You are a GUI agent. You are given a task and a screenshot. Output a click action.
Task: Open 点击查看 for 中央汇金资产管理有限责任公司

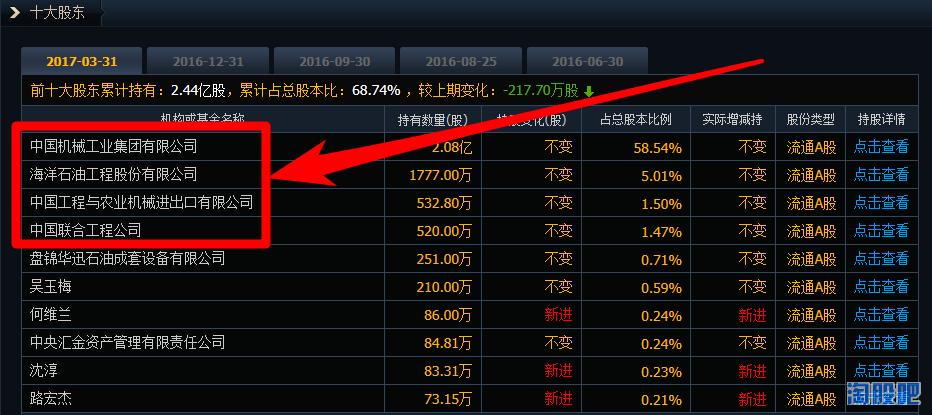[881, 342]
